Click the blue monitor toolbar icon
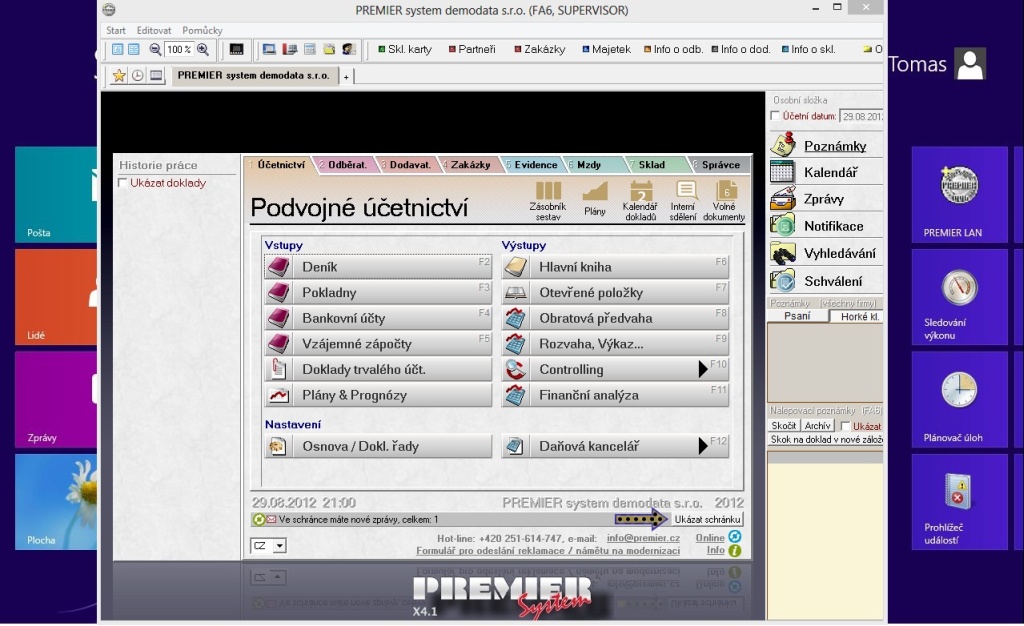The image size is (1024, 626). click(x=268, y=49)
